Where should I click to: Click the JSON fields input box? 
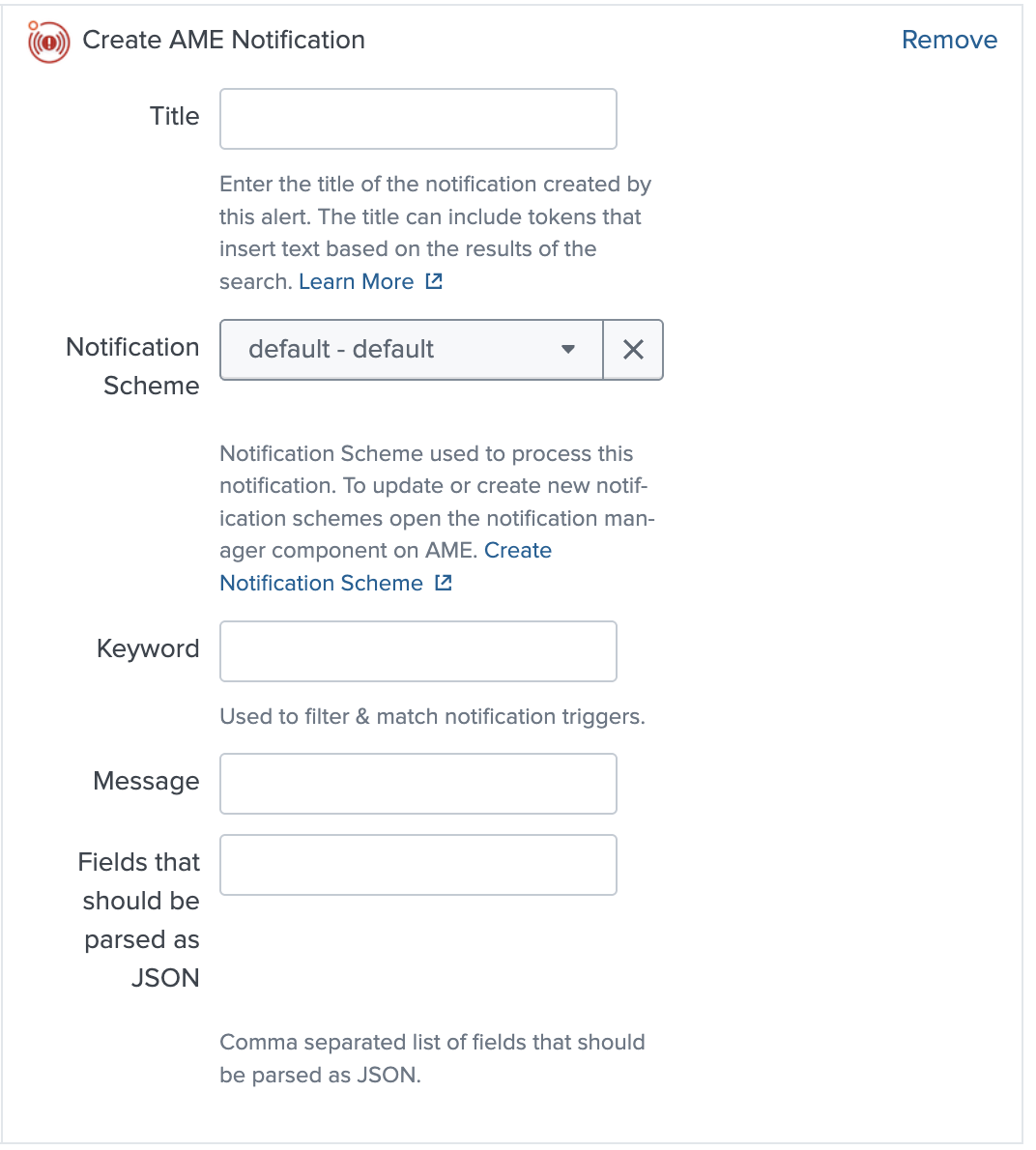pyautogui.click(x=417, y=864)
